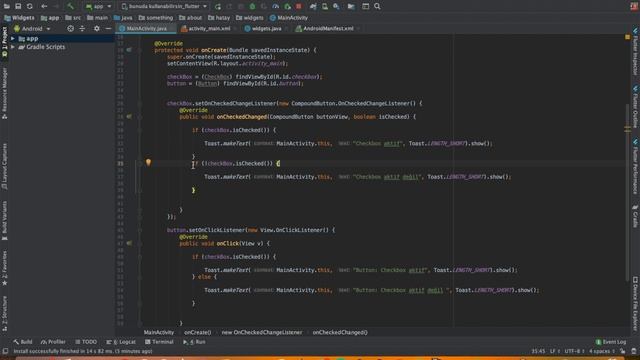Viewport: 640px width, 360px height.
Task: Toggle the Resource Manager side panel
Action: point(4,93)
